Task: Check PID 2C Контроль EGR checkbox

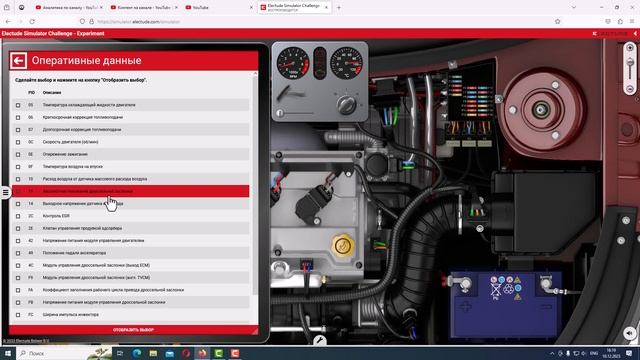Action: pos(18,216)
